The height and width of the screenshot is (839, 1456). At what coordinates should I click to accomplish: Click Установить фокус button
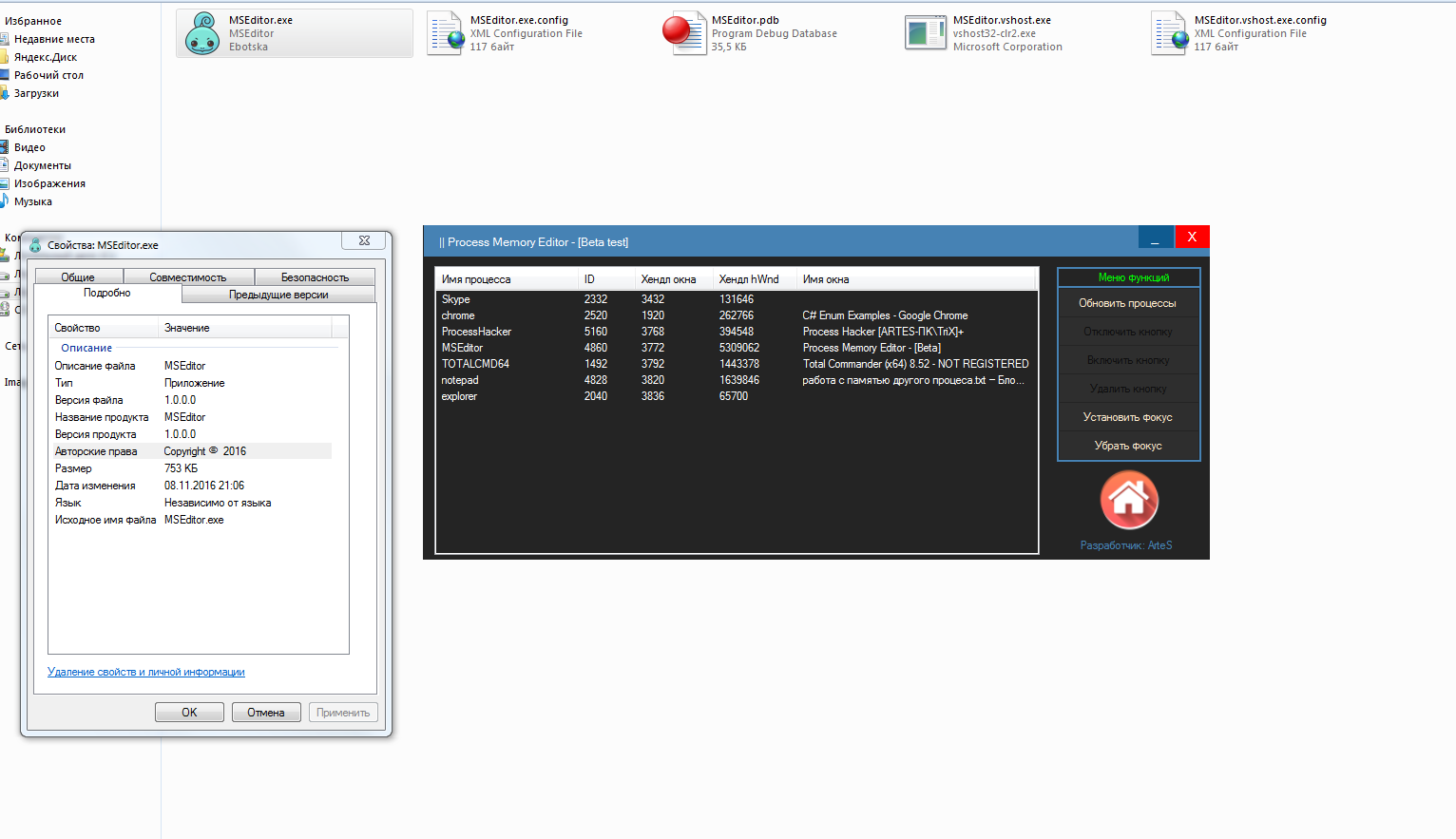pyautogui.click(x=1128, y=417)
